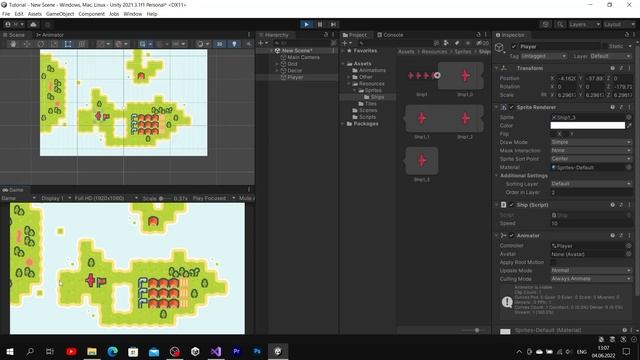Click the Rotation Z input field

coord(622,87)
